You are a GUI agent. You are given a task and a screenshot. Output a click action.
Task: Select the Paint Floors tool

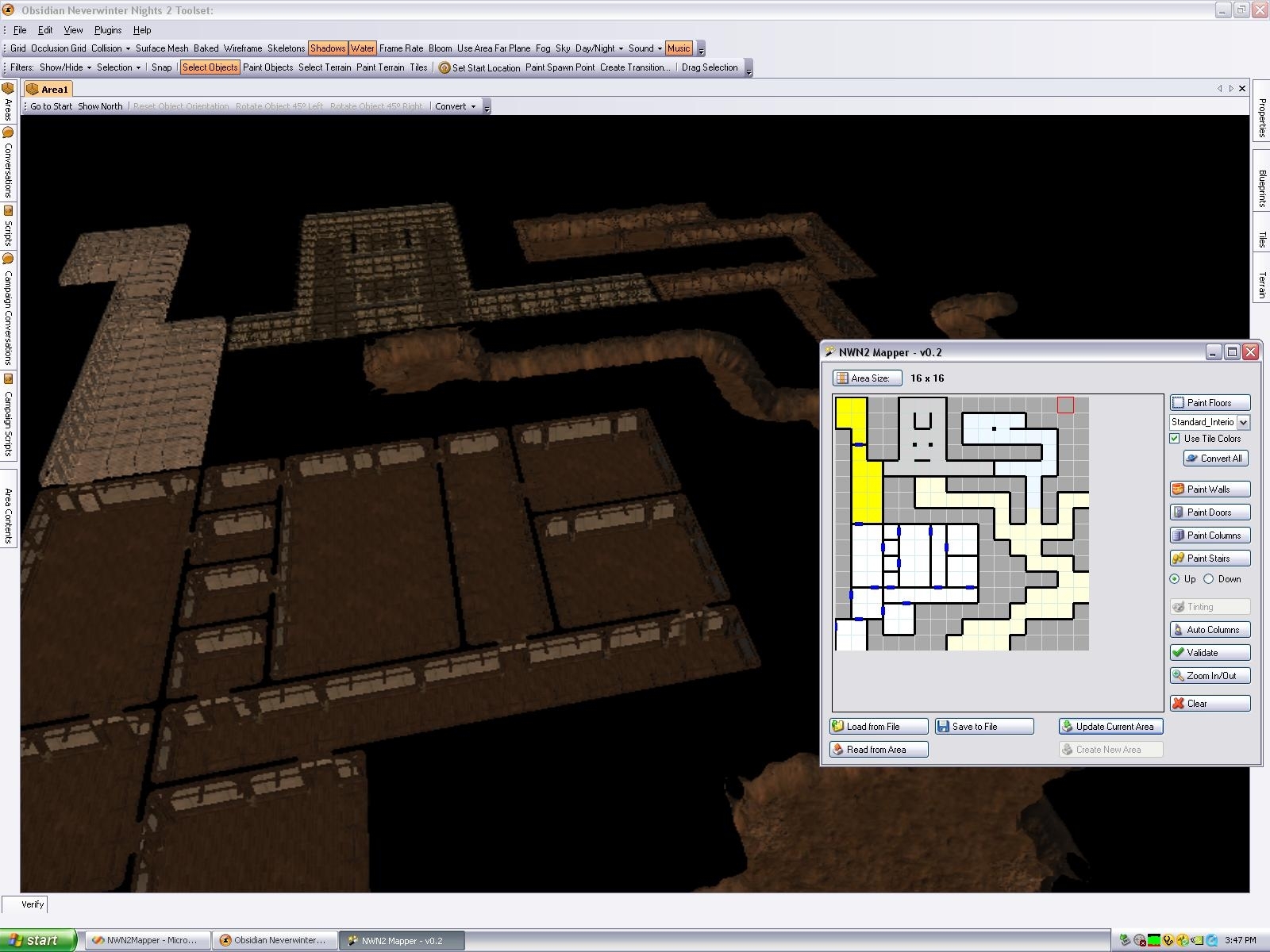[1209, 403]
